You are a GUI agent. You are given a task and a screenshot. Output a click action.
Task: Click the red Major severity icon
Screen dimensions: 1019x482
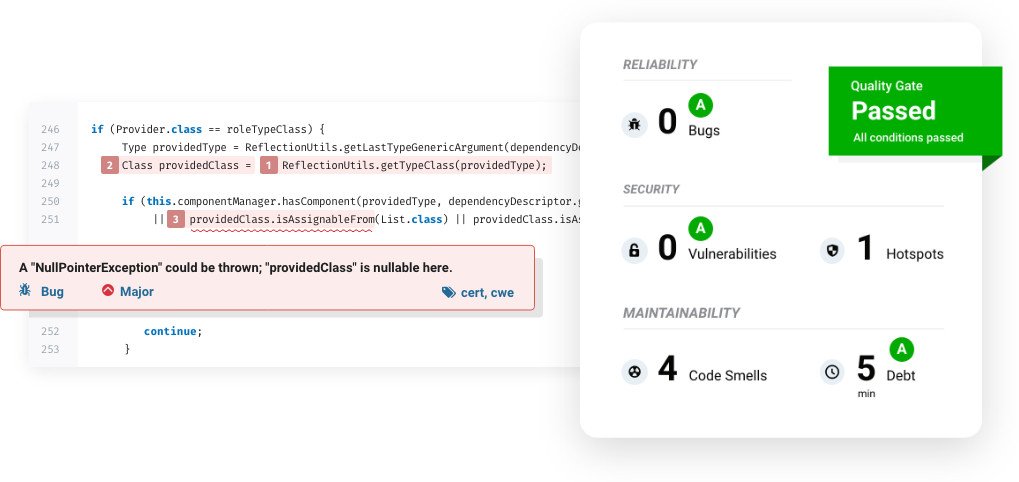pos(108,291)
